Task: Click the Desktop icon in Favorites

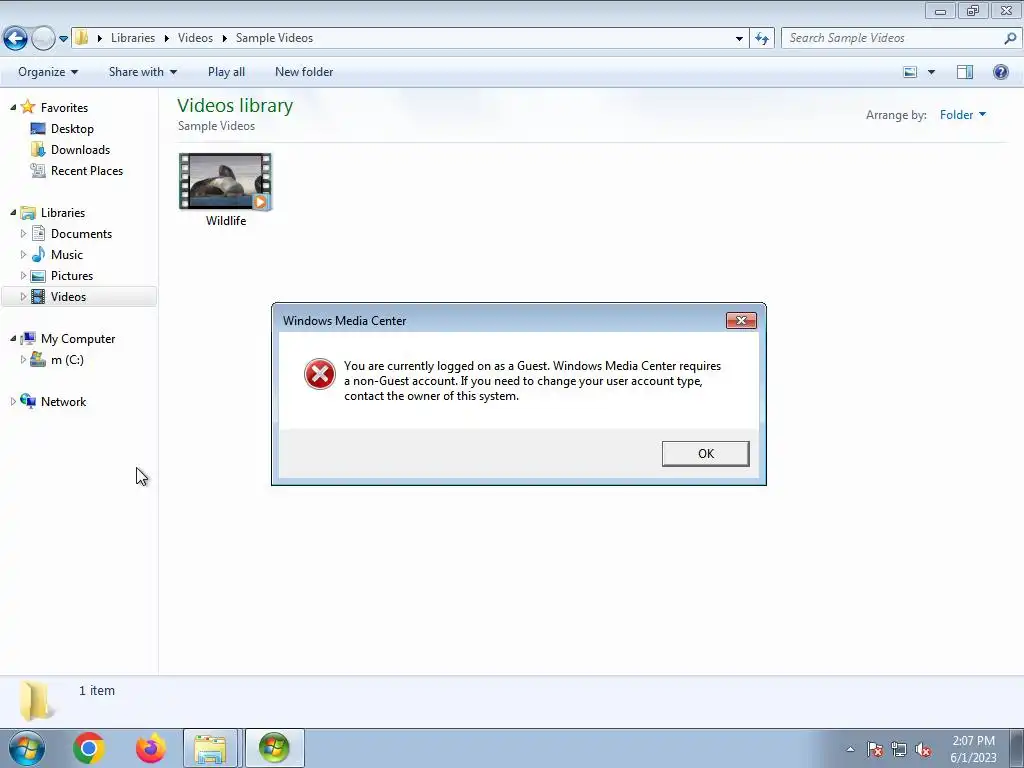Action: click(38, 129)
